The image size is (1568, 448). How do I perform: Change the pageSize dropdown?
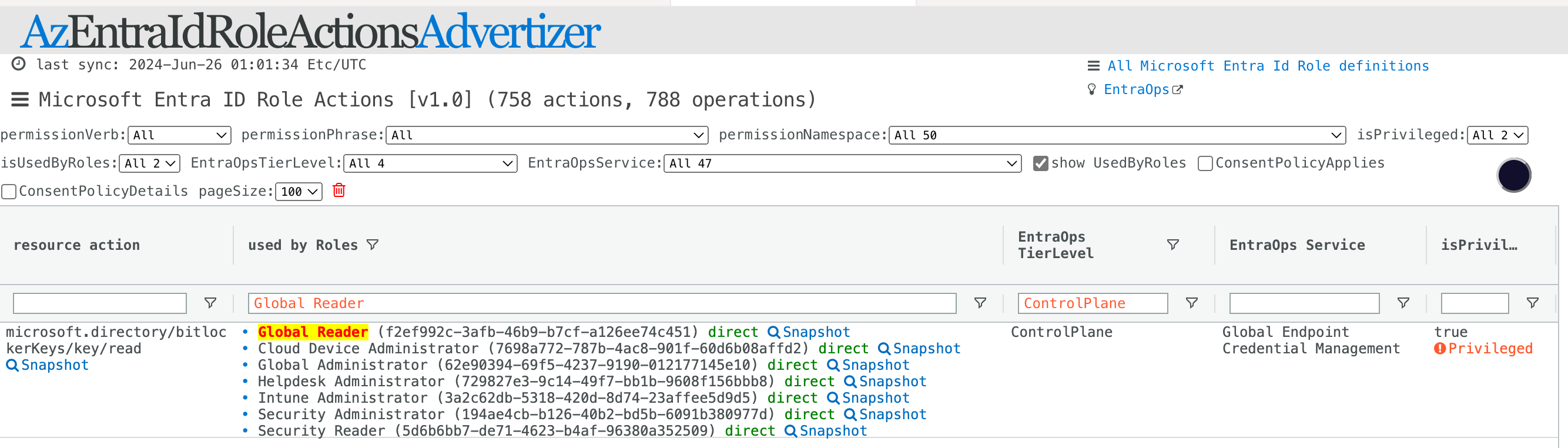[x=299, y=191]
